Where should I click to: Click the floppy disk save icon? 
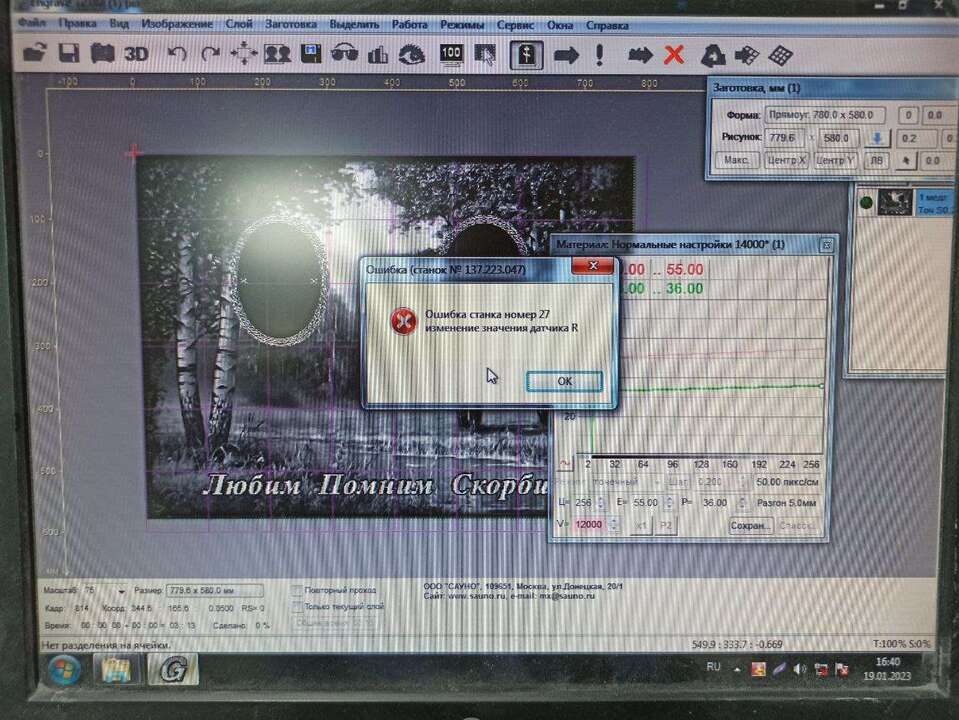(69, 54)
